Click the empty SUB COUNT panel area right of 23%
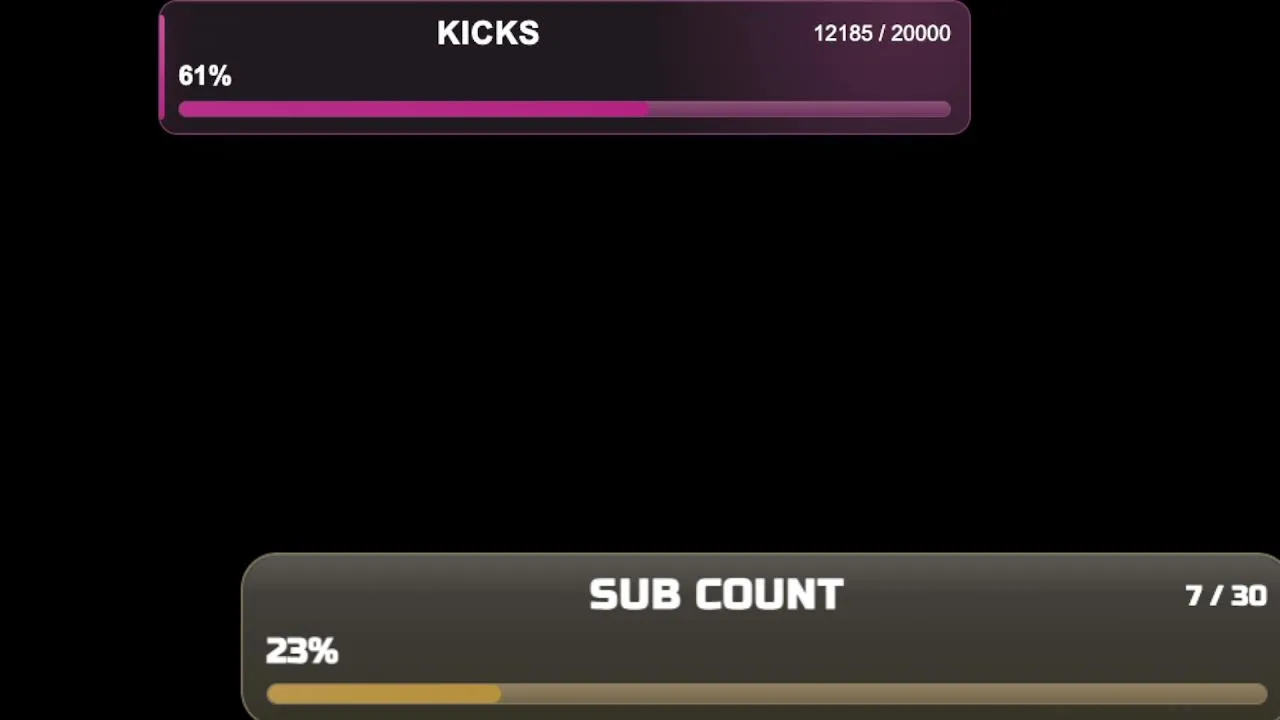Image resolution: width=1280 pixels, height=720 pixels. (760, 651)
